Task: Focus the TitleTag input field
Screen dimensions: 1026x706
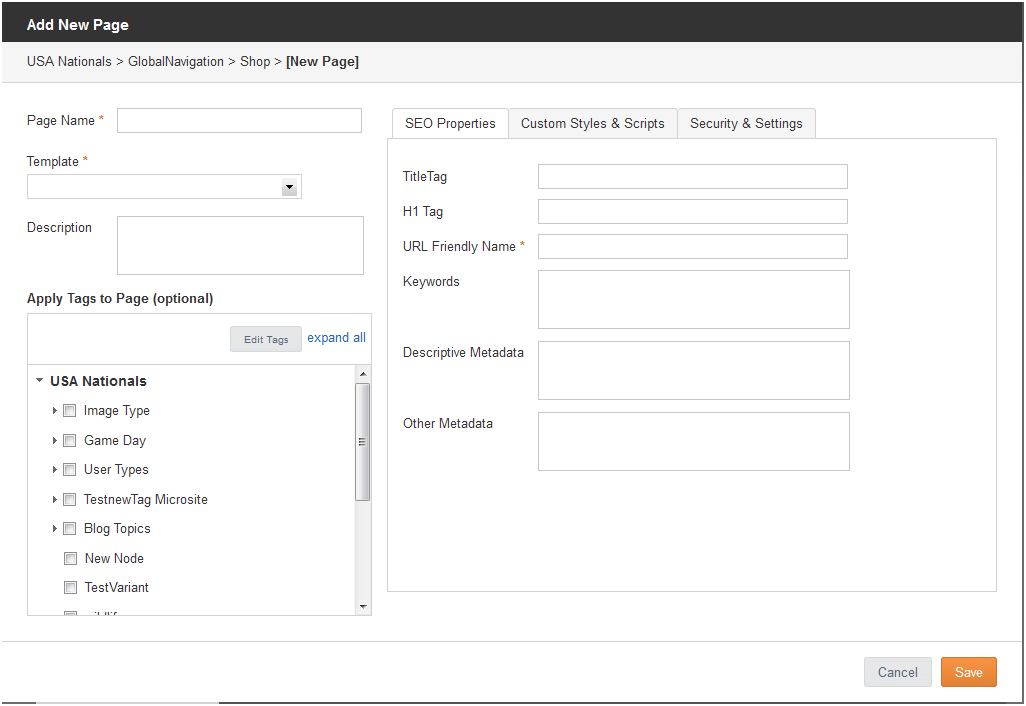Action: click(693, 177)
